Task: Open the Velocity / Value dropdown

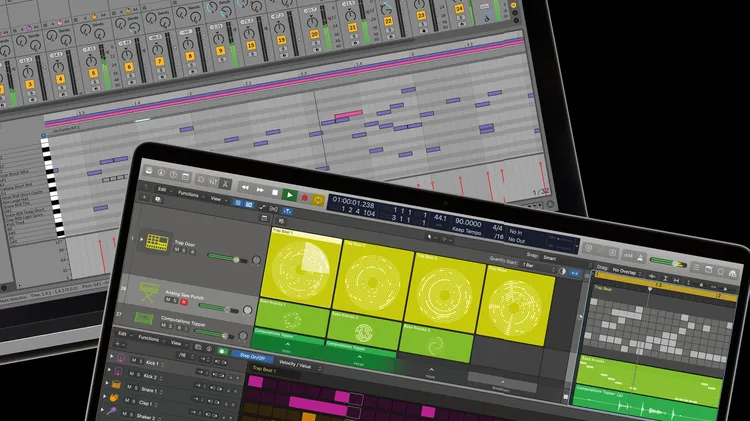Action: (300, 365)
